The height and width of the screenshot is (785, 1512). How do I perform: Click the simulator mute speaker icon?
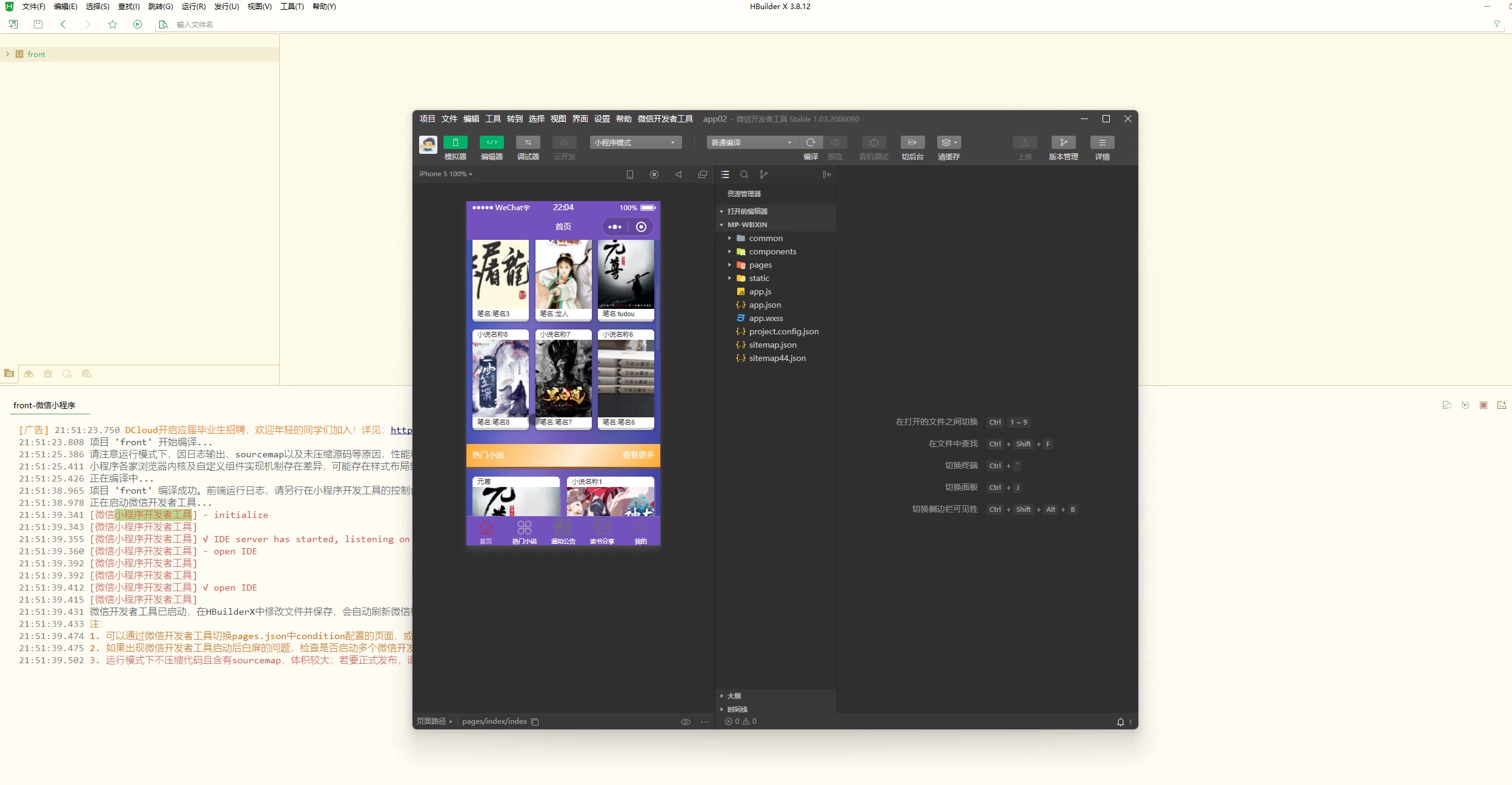pyautogui.click(x=678, y=174)
